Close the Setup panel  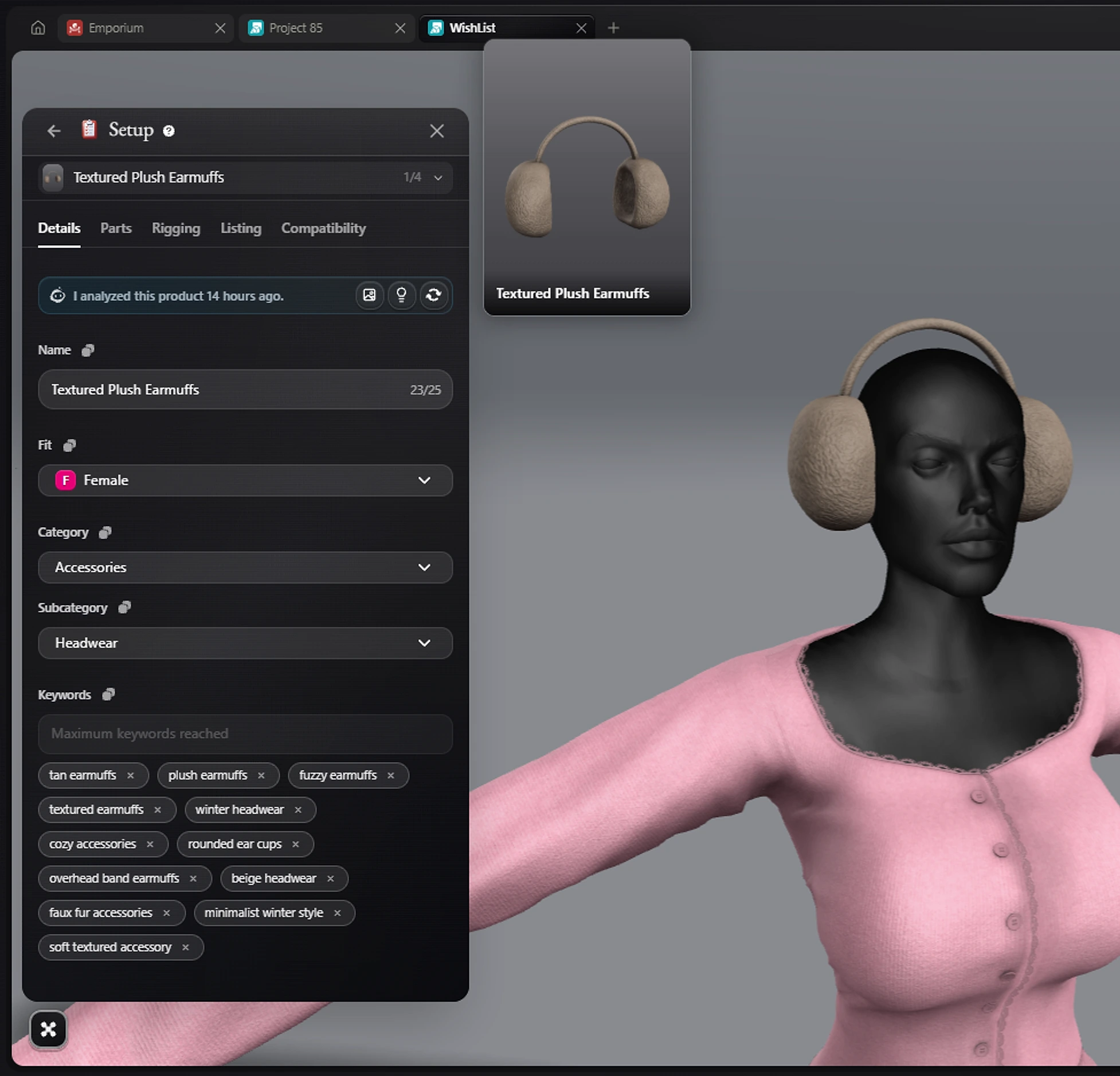(437, 131)
